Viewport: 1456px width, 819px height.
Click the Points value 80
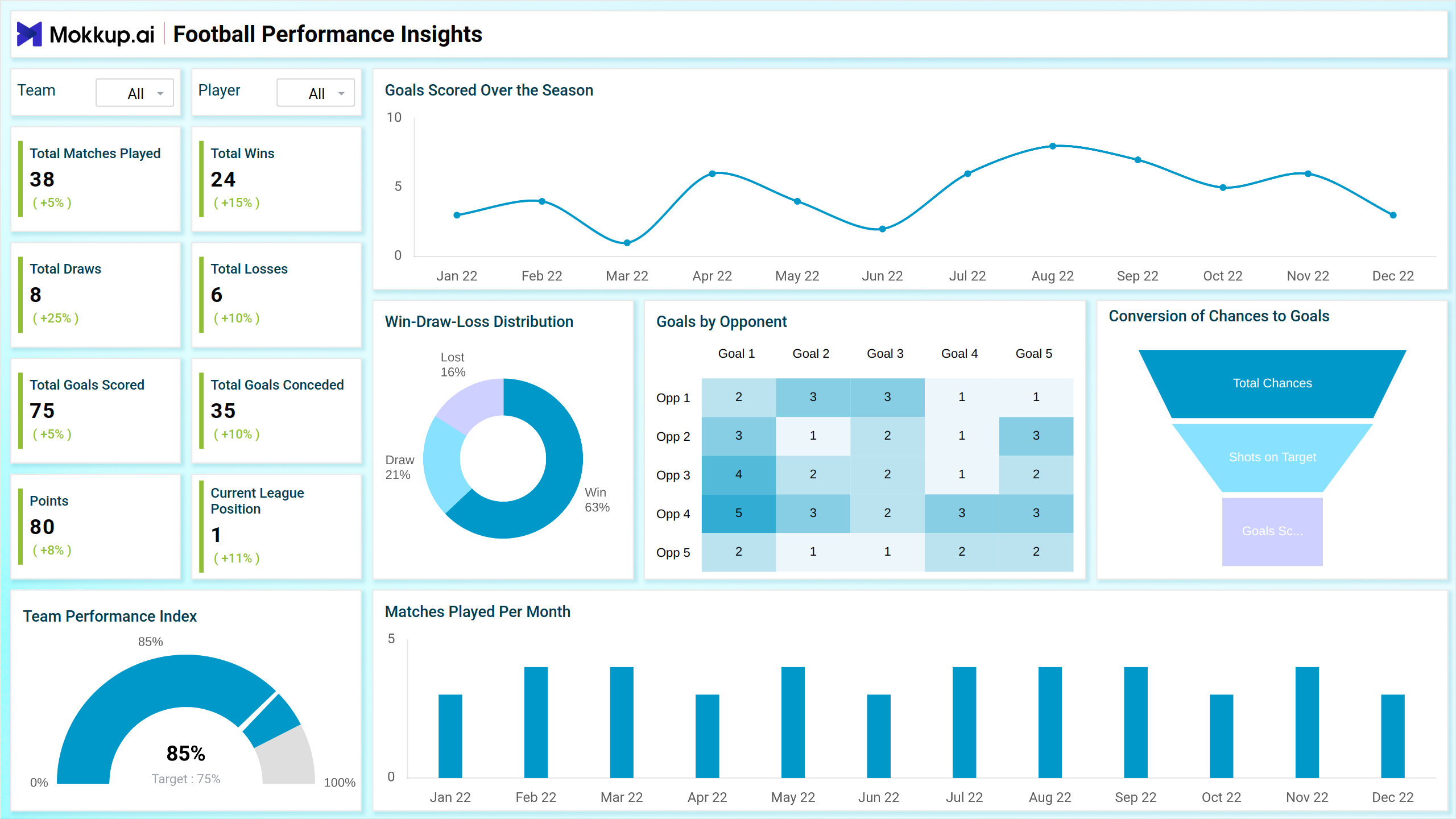pos(42,527)
